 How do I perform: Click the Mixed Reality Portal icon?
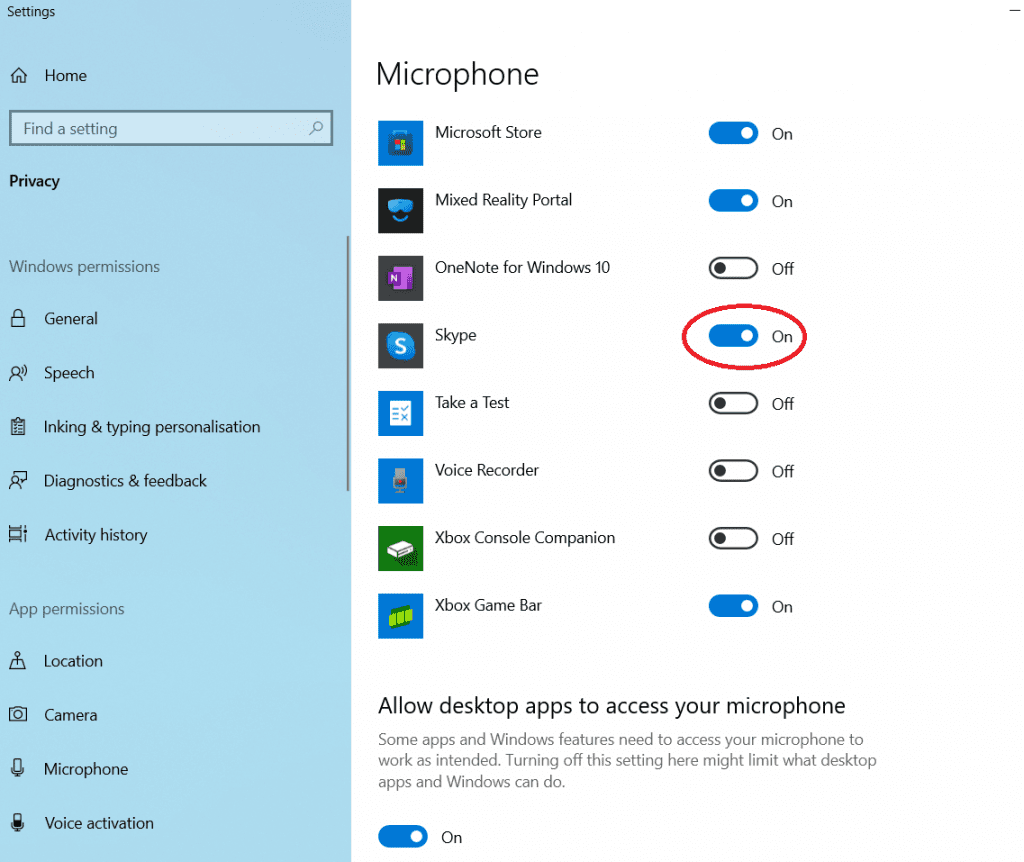[x=400, y=211]
